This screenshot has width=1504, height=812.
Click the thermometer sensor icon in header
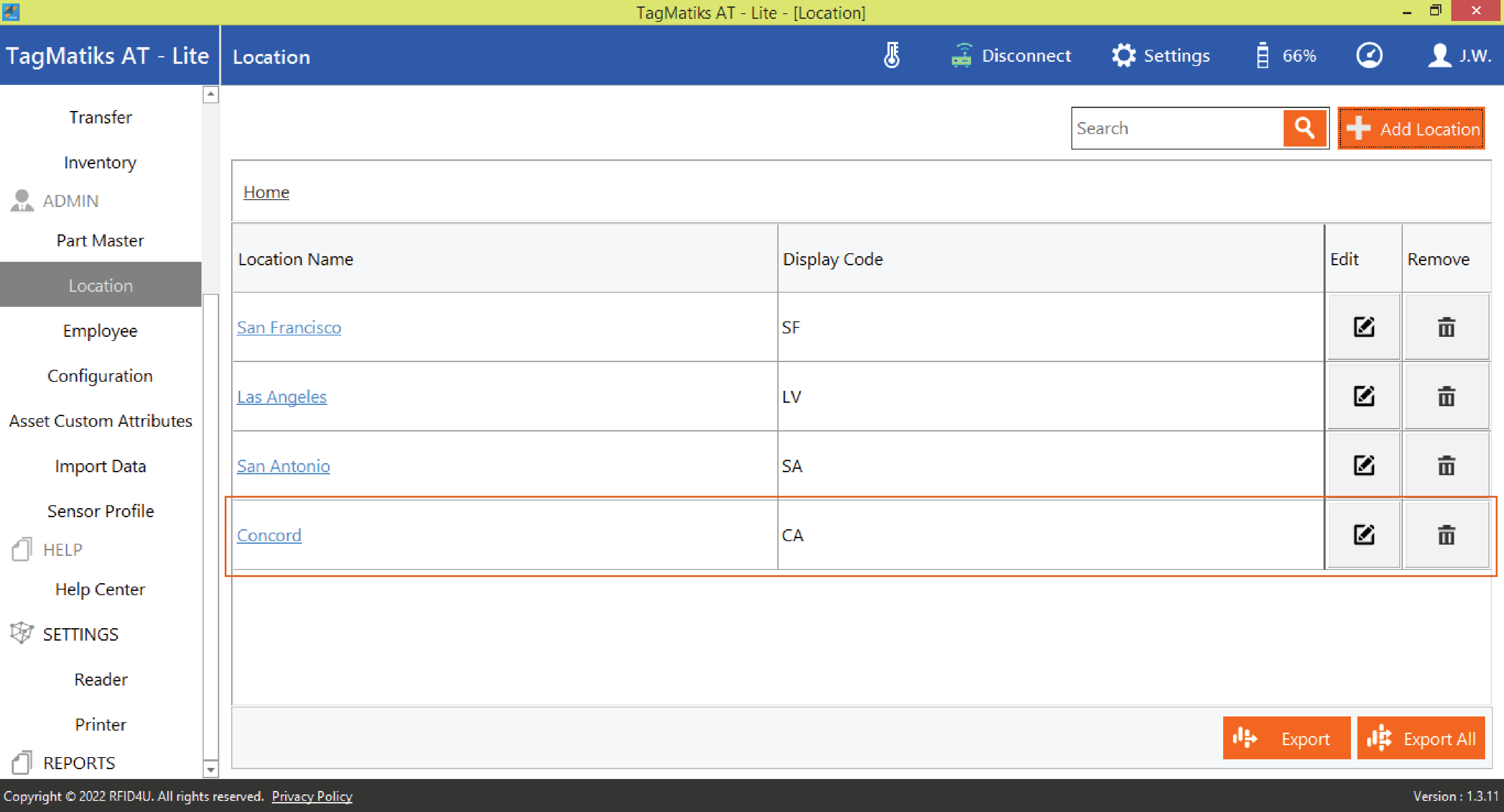click(891, 55)
